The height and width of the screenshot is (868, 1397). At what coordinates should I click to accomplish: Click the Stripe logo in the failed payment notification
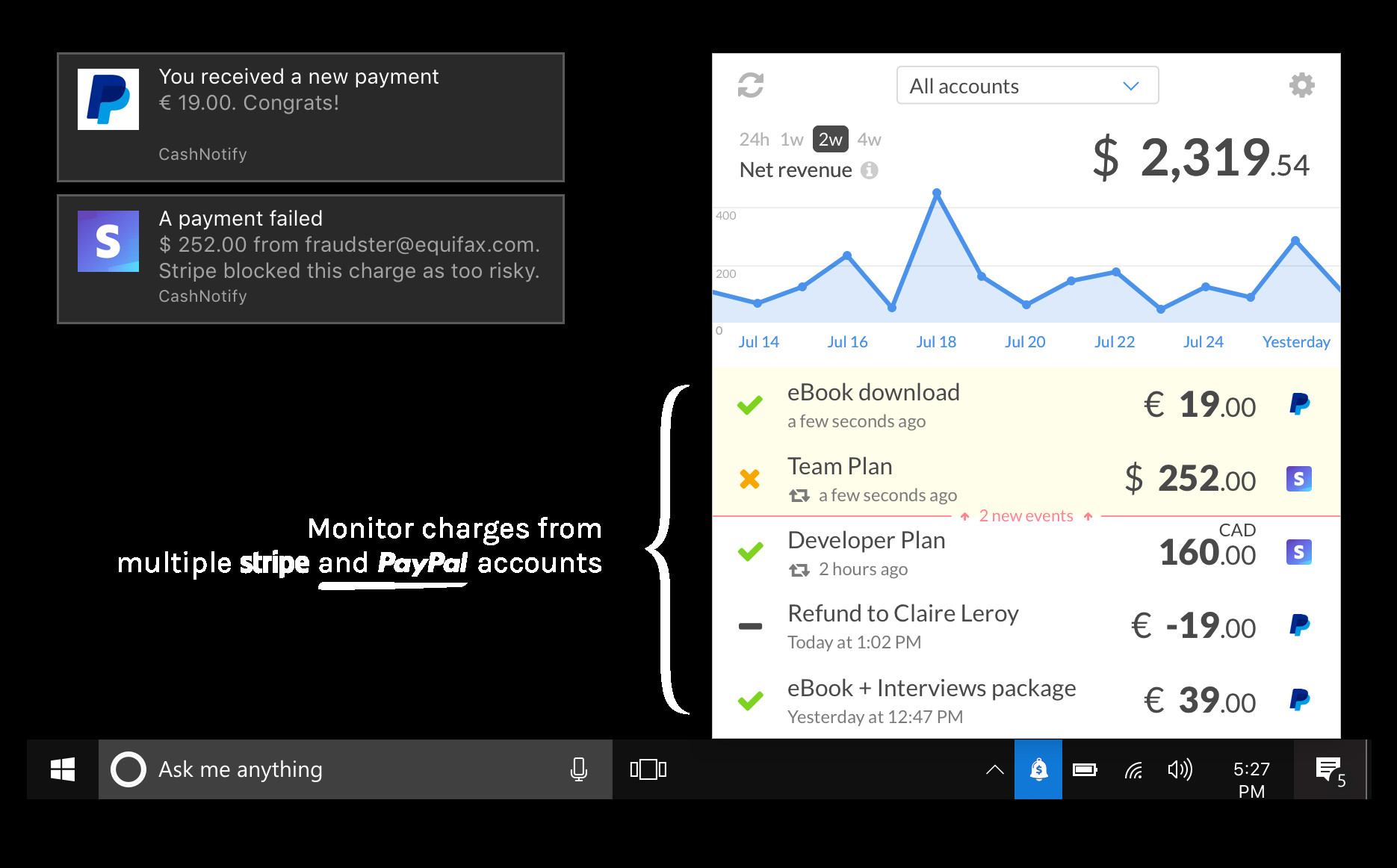pos(108,241)
